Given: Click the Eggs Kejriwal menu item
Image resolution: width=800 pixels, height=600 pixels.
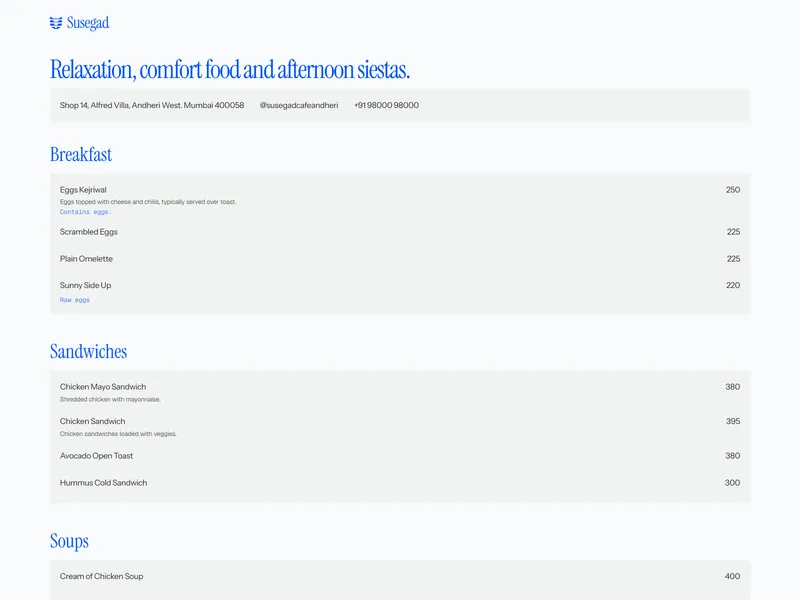Looking at the screenshot, I should 83,190.
